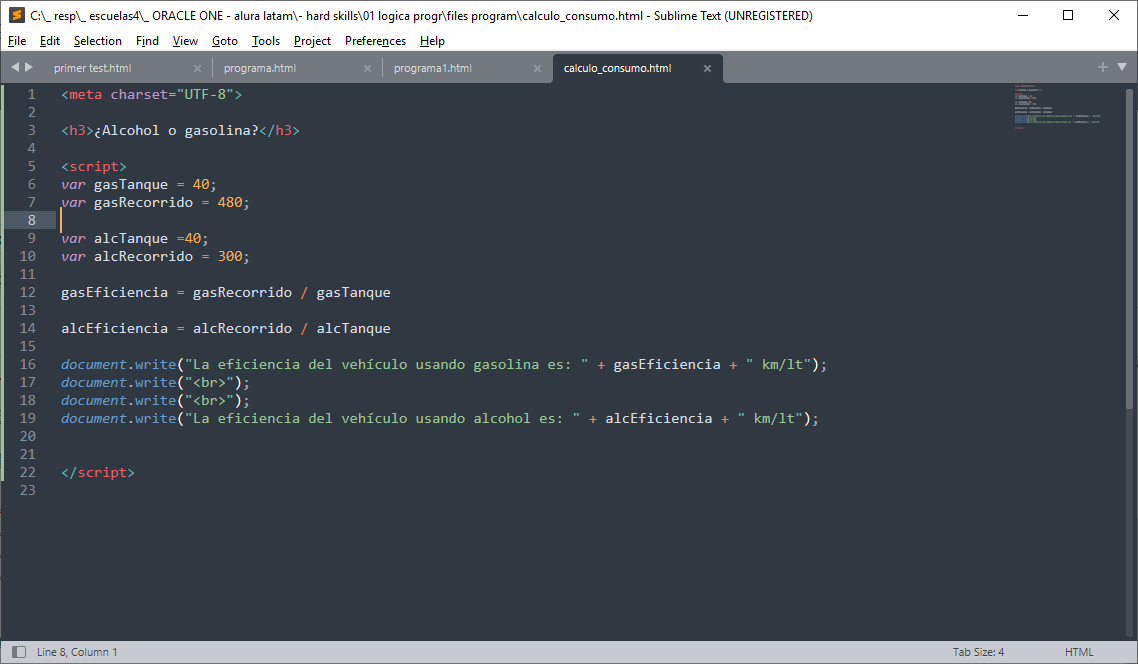
Task: Click the minimap code preview
Action: (1057, 107)
